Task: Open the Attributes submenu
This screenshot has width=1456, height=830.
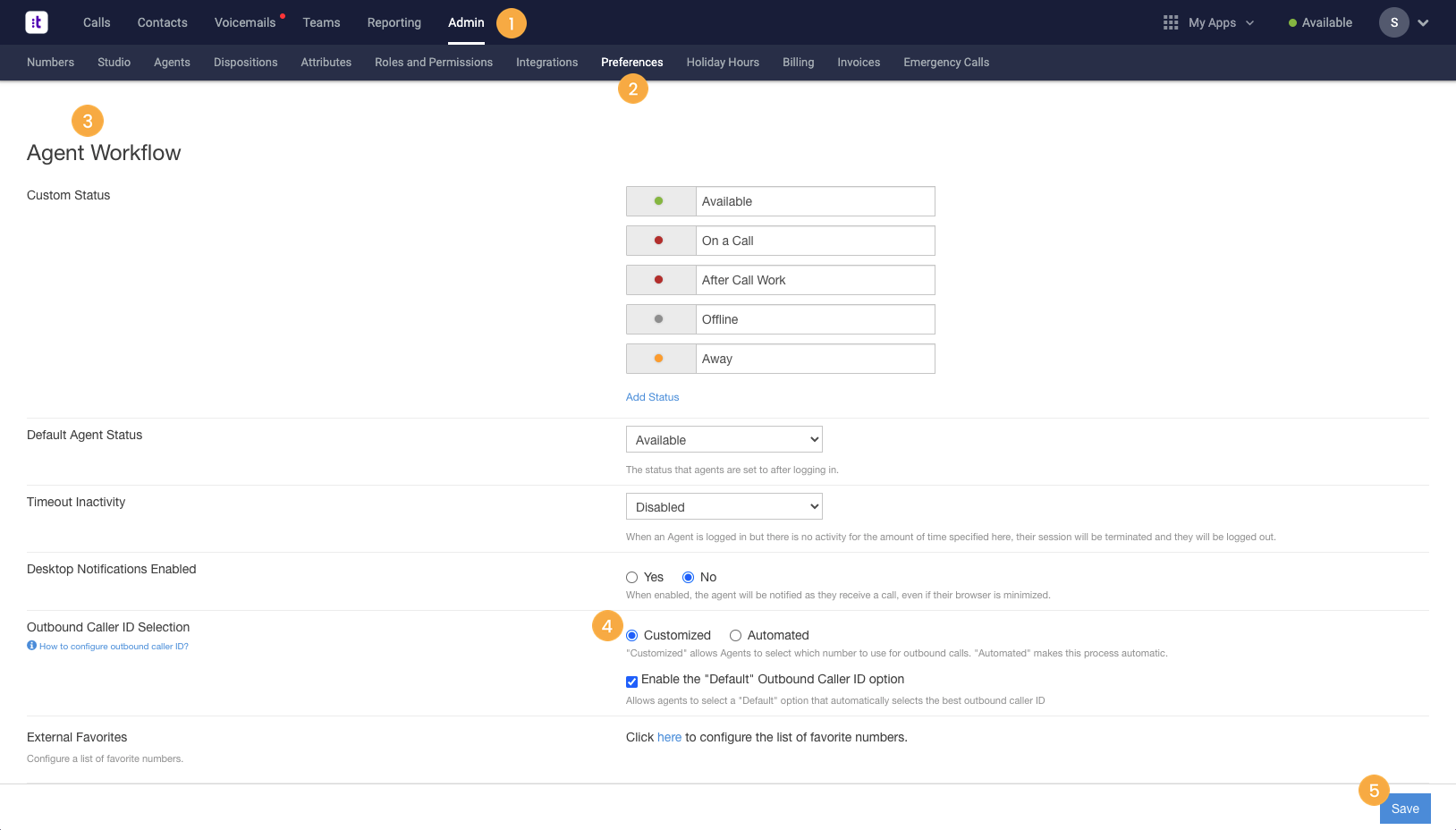Action: click(326, 63)
